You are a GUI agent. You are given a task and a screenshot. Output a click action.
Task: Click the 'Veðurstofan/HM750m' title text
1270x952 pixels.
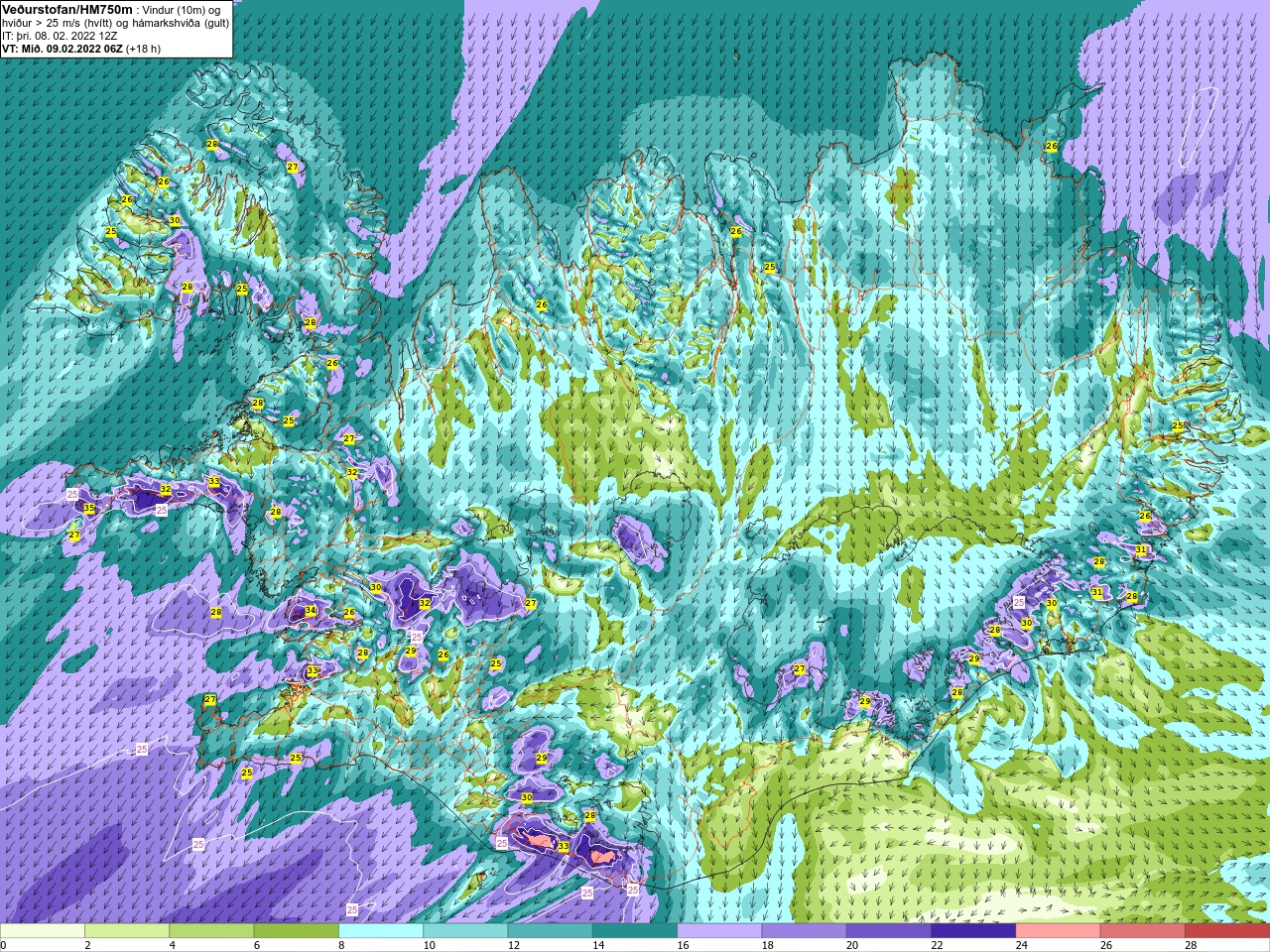click(67, 9)
